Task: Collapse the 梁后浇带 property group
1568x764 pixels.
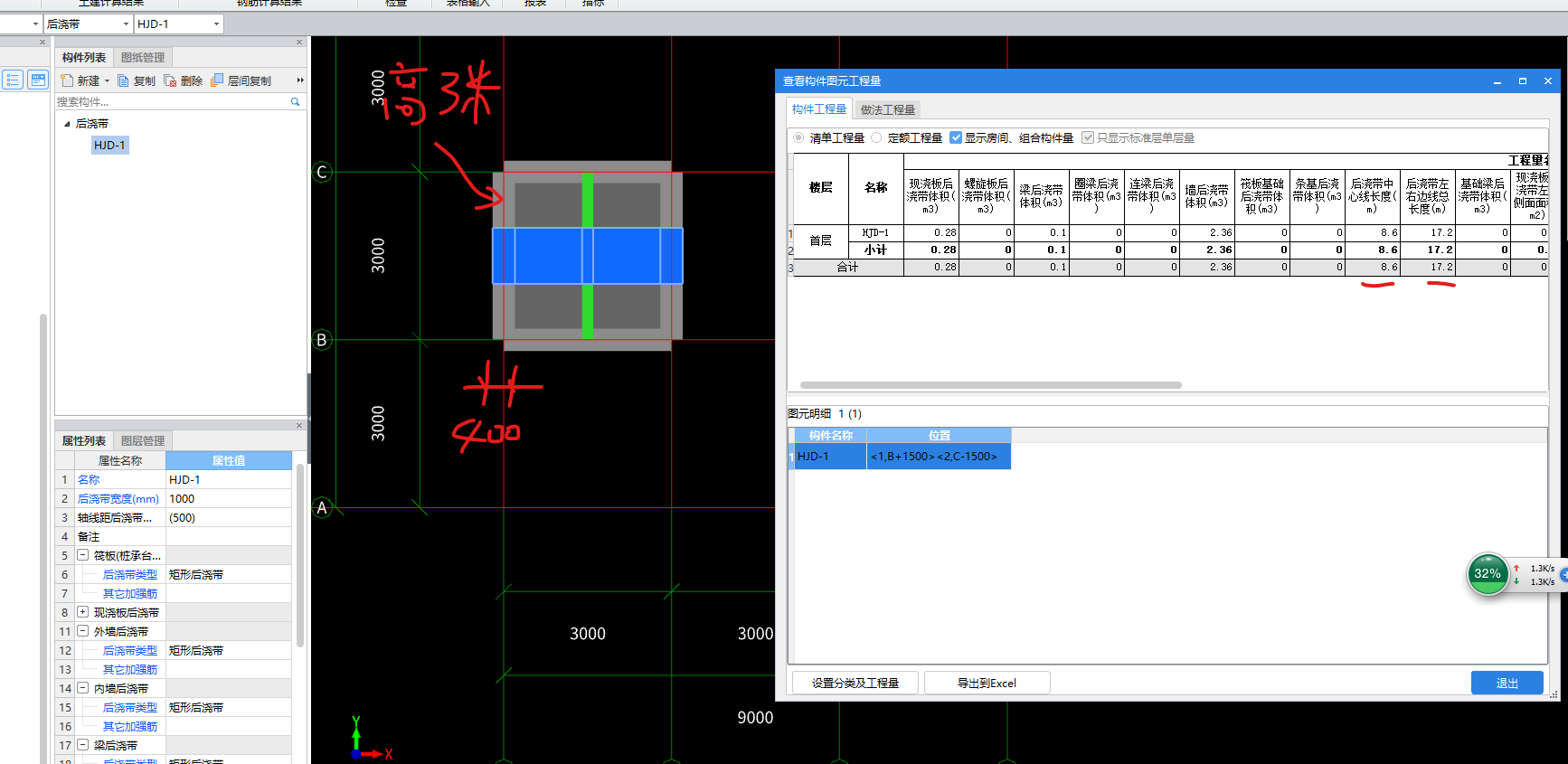Action: click(x=82, y=745)
